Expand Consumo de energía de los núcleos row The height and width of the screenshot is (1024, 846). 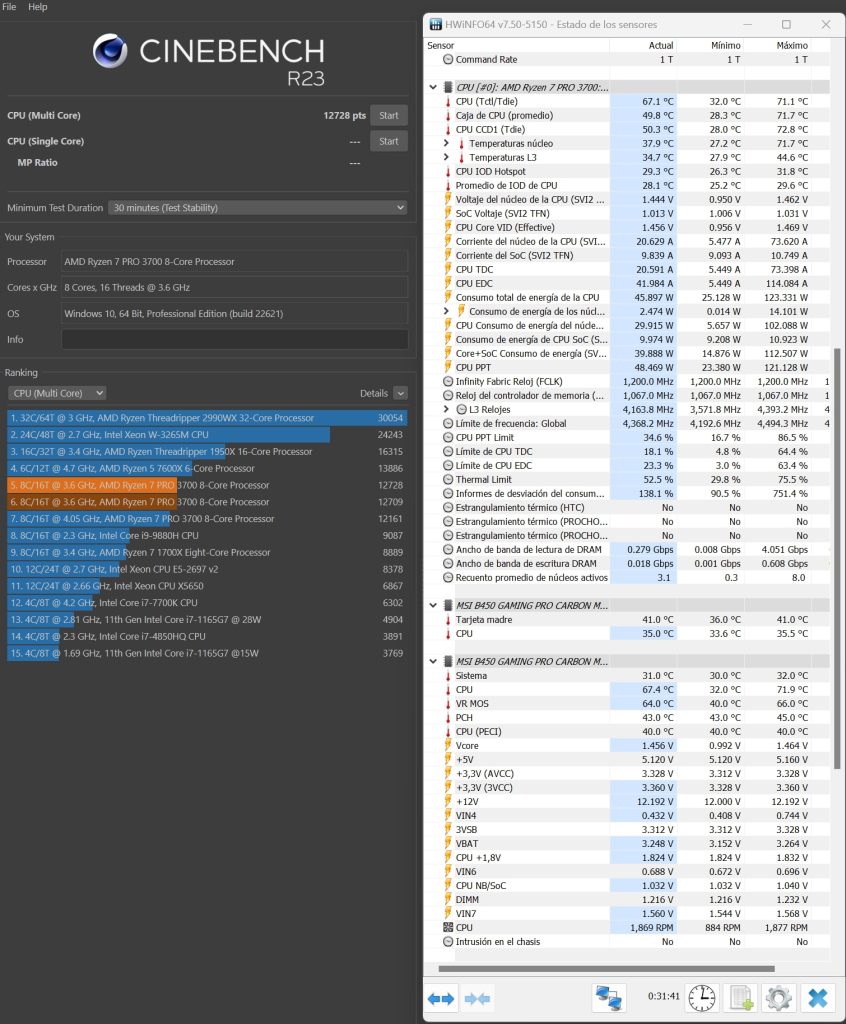[446, 311]
